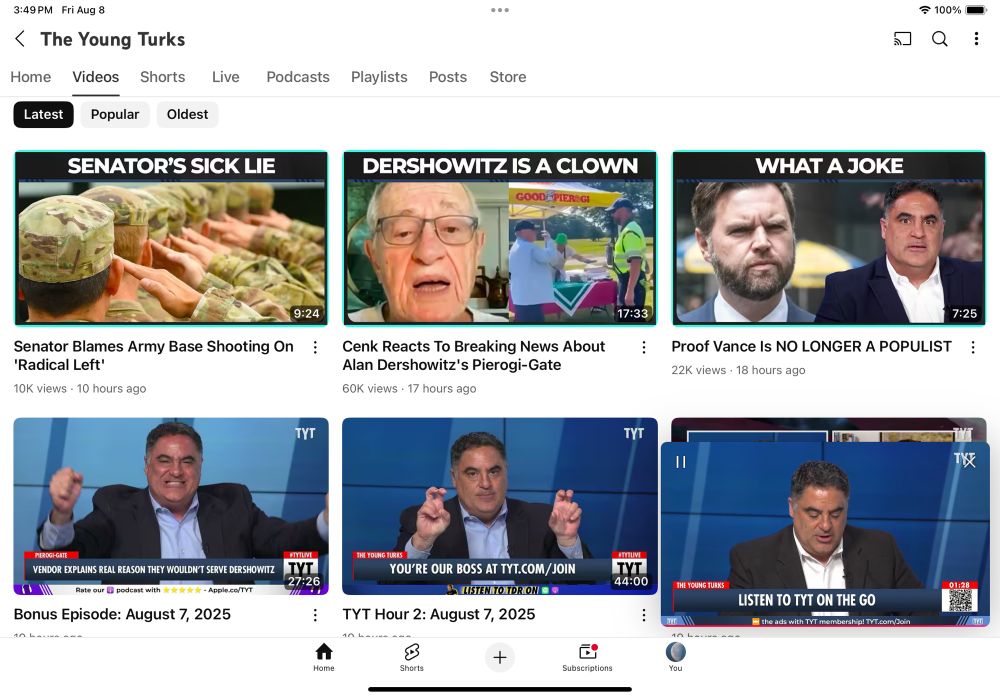Open Subscriptions in the bottom bar

(x=587, y=657)
